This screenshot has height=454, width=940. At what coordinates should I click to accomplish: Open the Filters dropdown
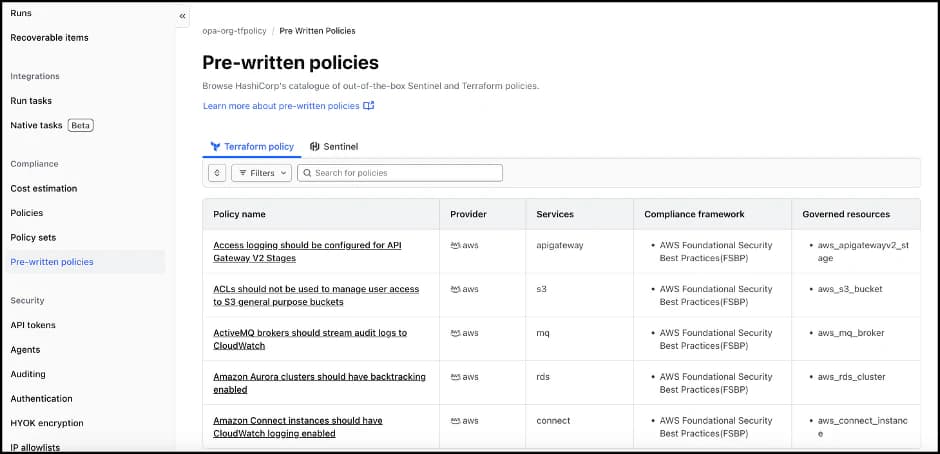[261, 173]
